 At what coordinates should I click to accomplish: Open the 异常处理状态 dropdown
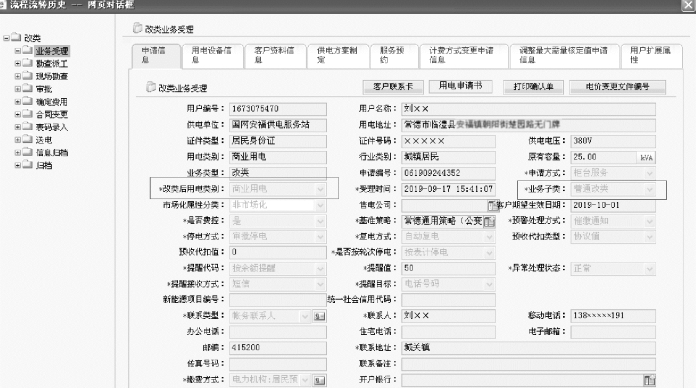pyautogui.click(x=650, y=269)
